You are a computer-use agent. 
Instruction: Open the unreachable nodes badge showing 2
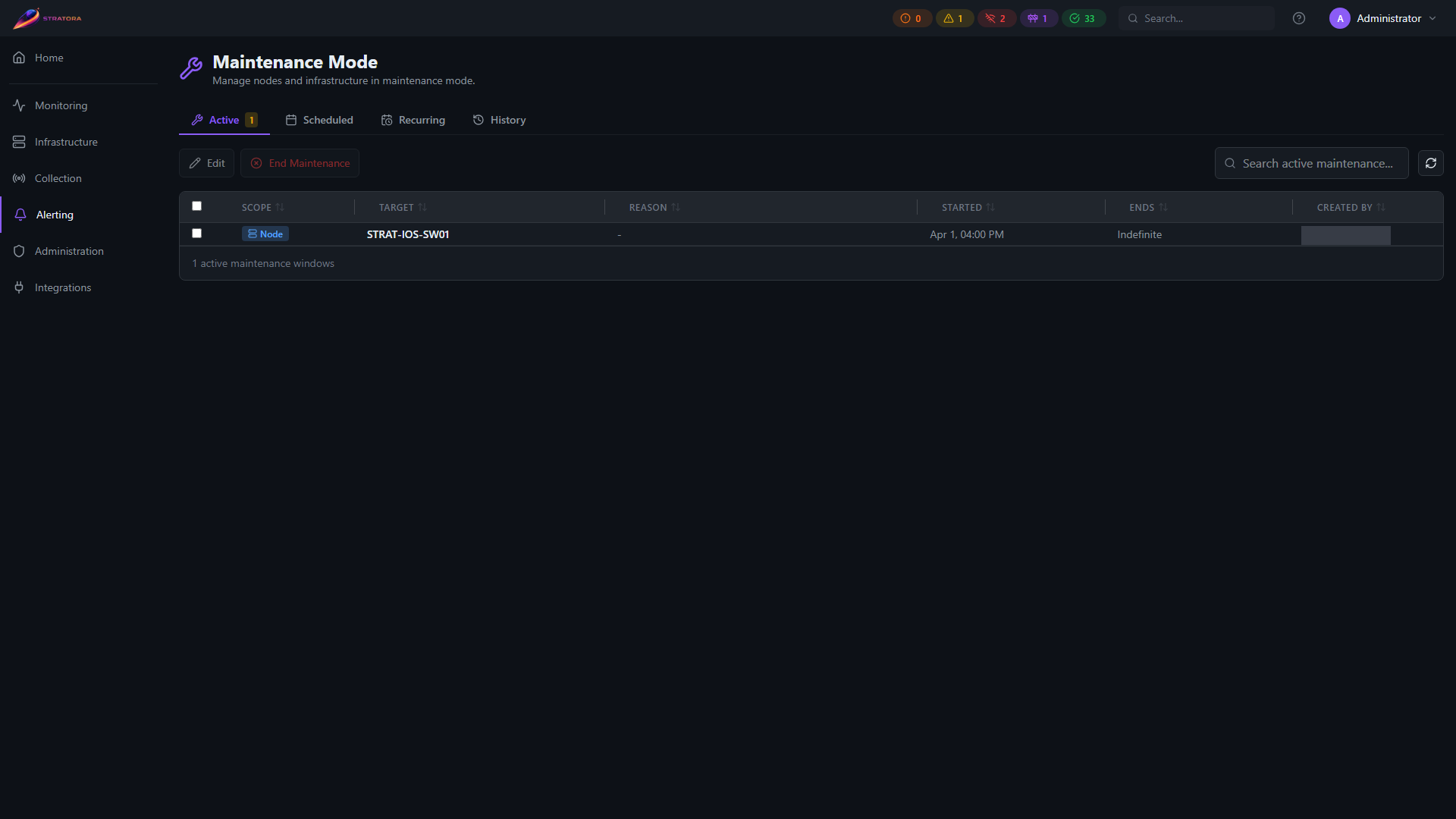point(996,18)
